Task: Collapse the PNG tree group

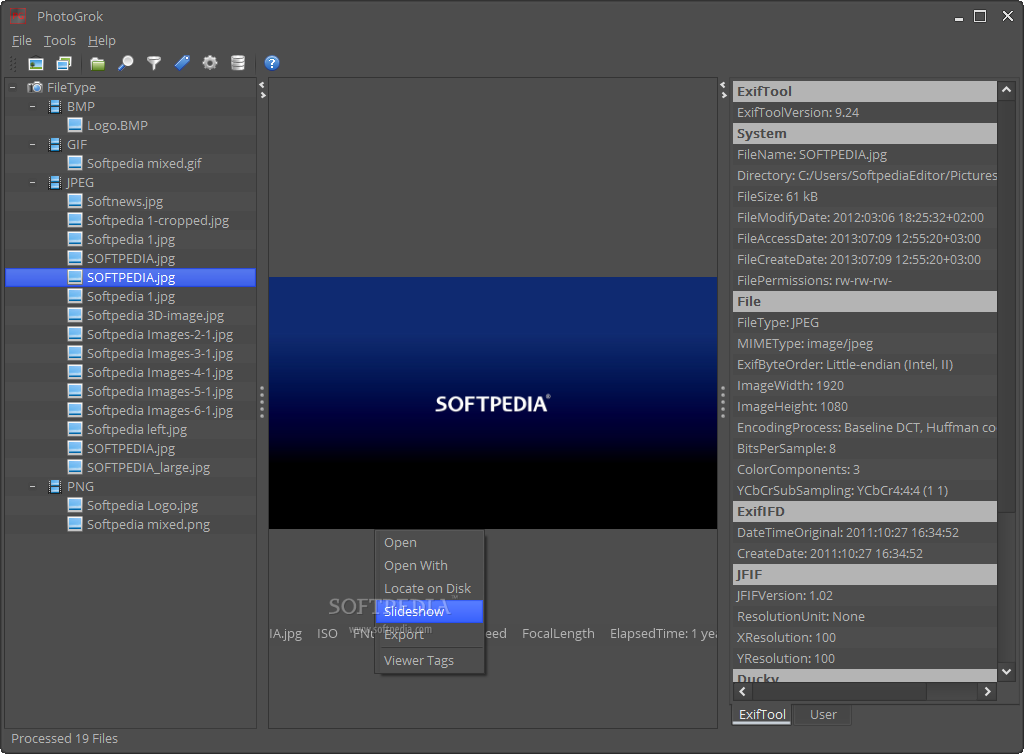Action: 33,486
